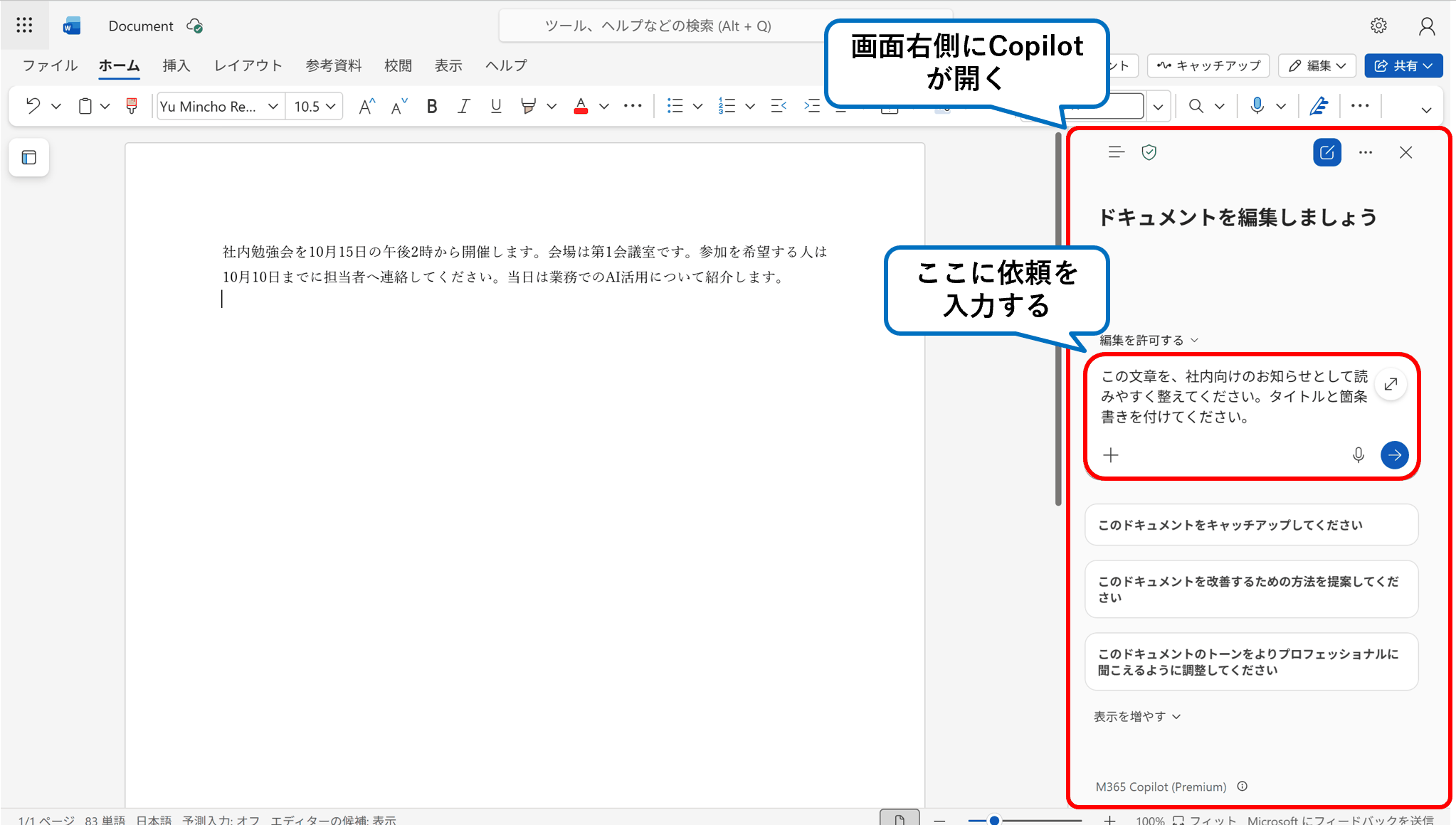Click the Paste clipboard icon

(85, 106)
